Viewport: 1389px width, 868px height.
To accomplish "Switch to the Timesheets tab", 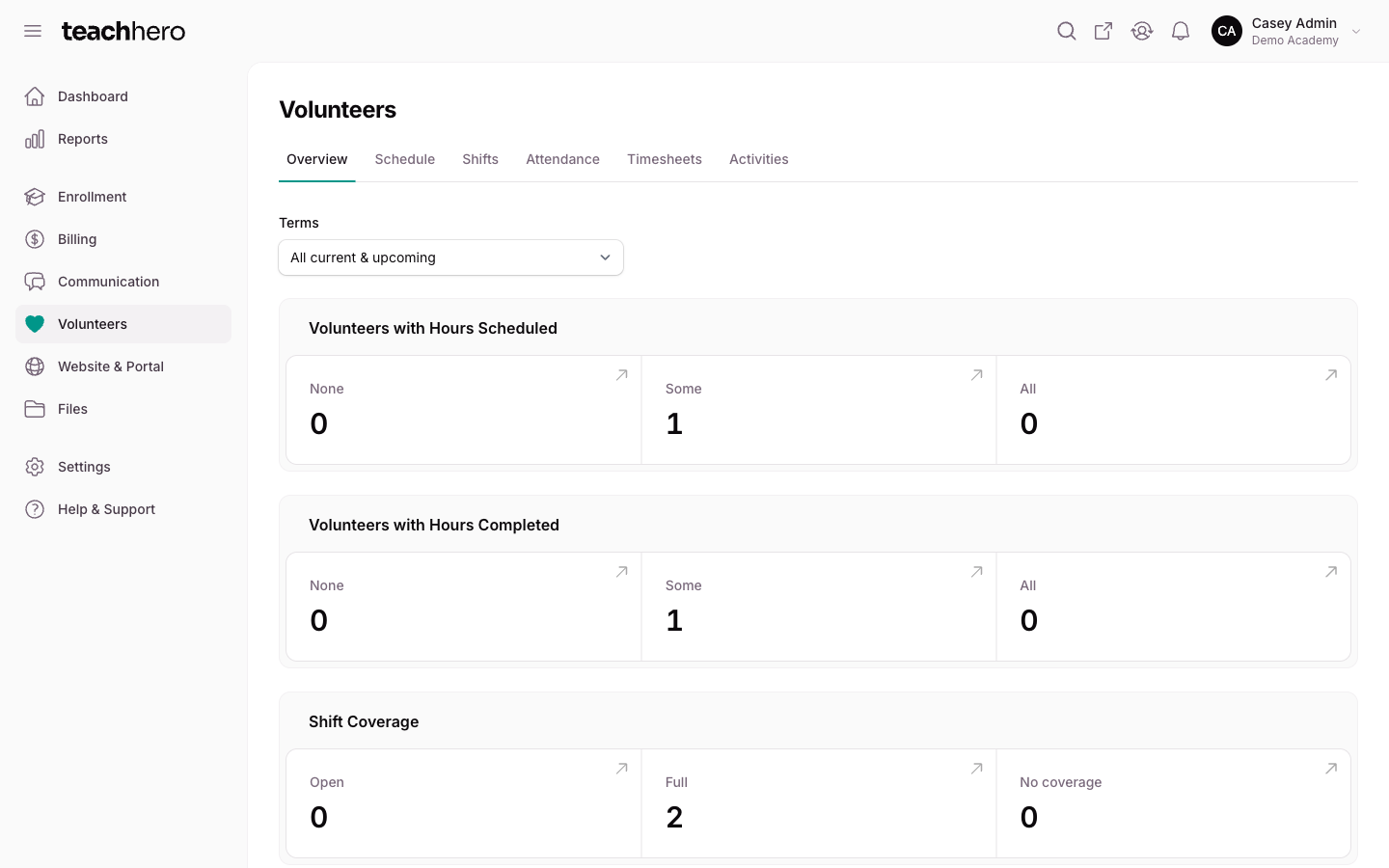I will click(x=665, y=159).
